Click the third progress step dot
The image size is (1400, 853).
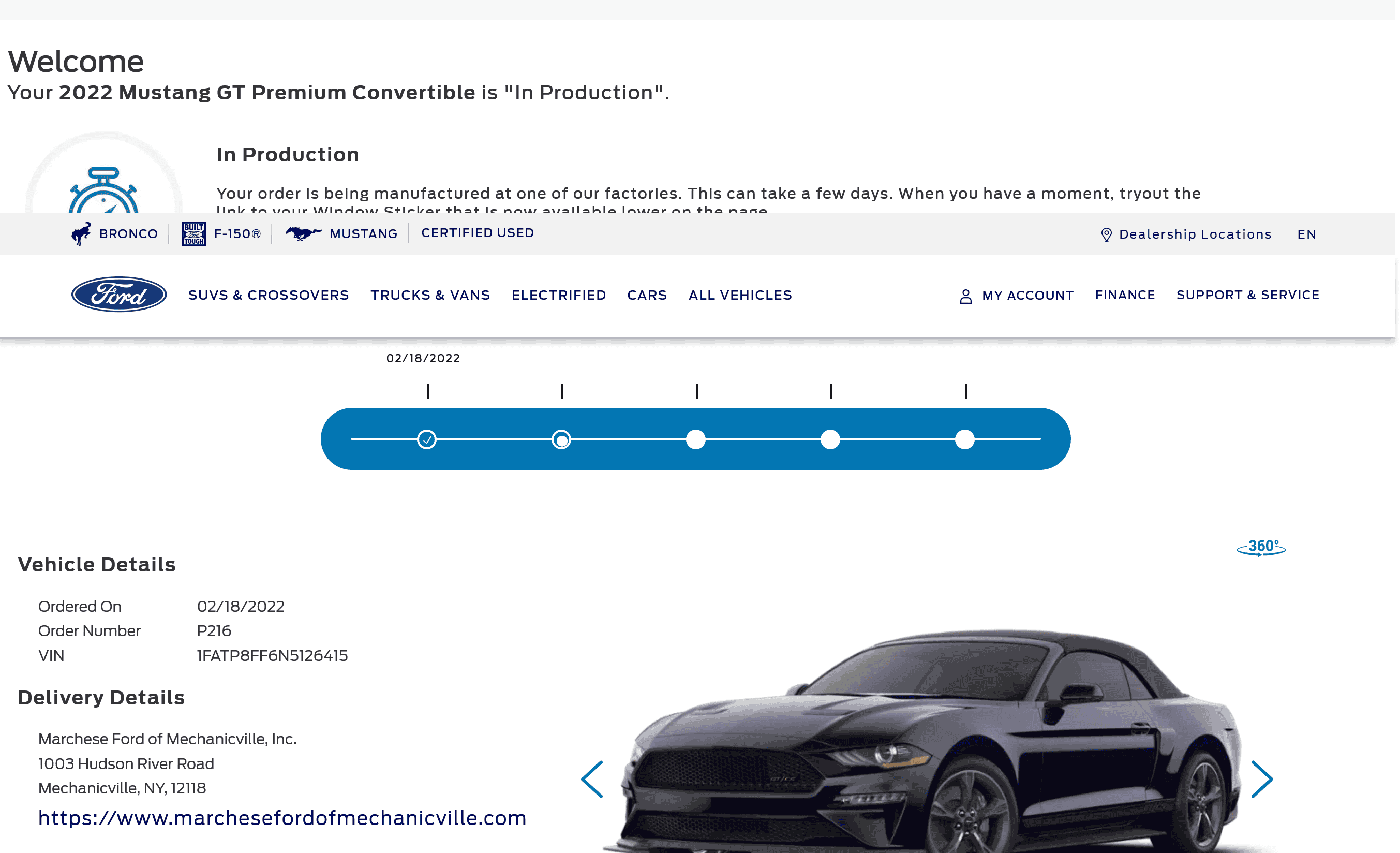point(695,439)
